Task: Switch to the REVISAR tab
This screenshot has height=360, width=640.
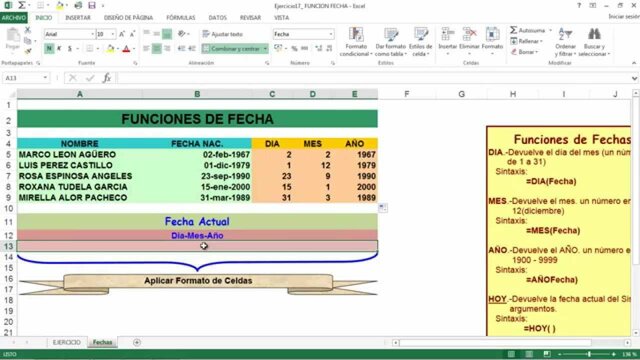Action: point(250,18)
